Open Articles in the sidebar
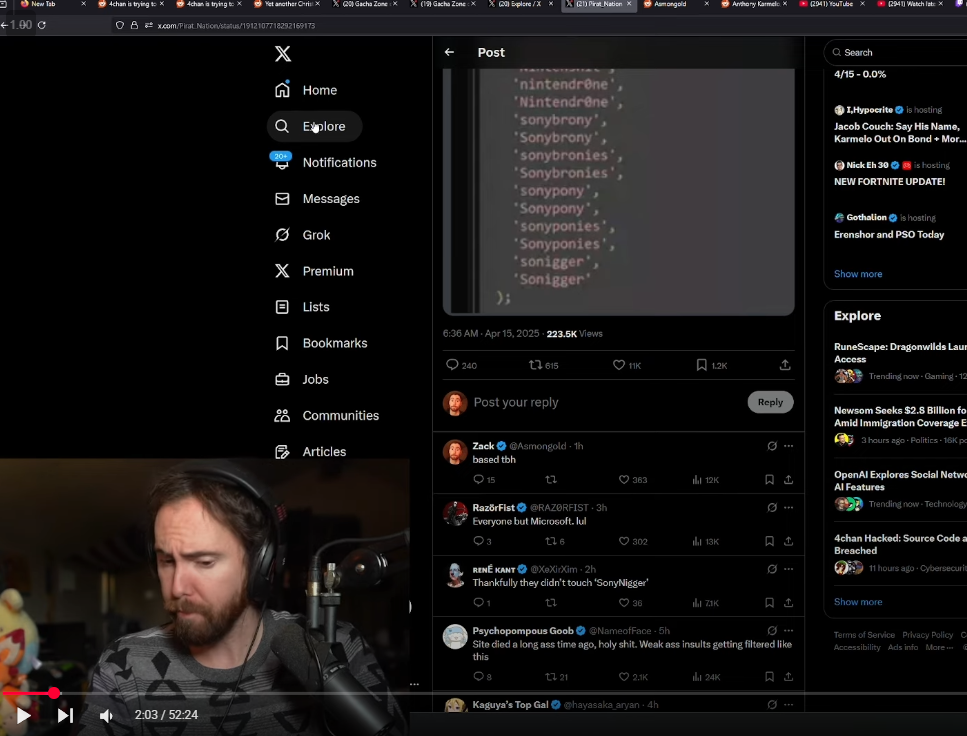 coord(310,452)
